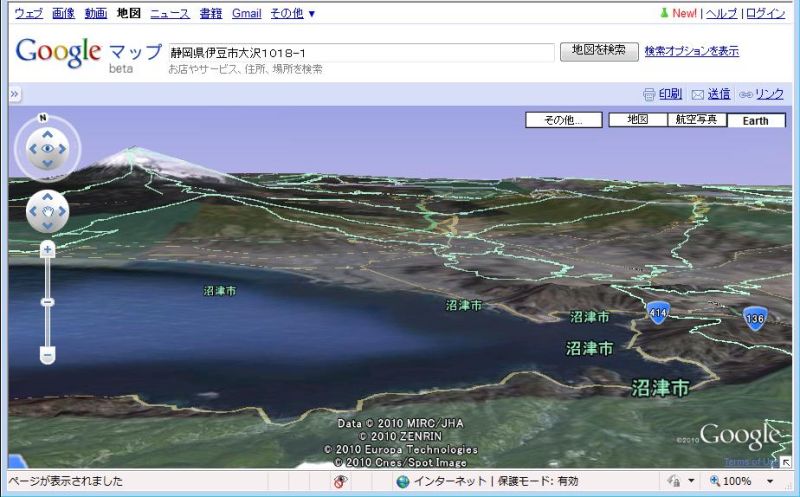Tilt the view down with the look joystick
Viewport: 800px width, 497px height.
(x=47, y=163)
